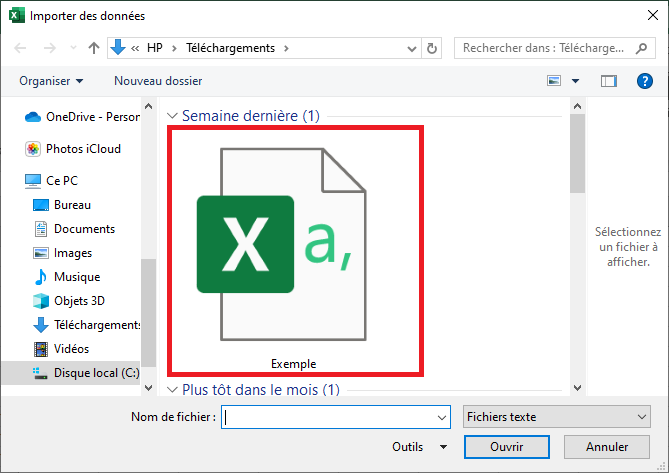Click the search magnifier icon
This screenshot has height=473, width=669.
641,48
